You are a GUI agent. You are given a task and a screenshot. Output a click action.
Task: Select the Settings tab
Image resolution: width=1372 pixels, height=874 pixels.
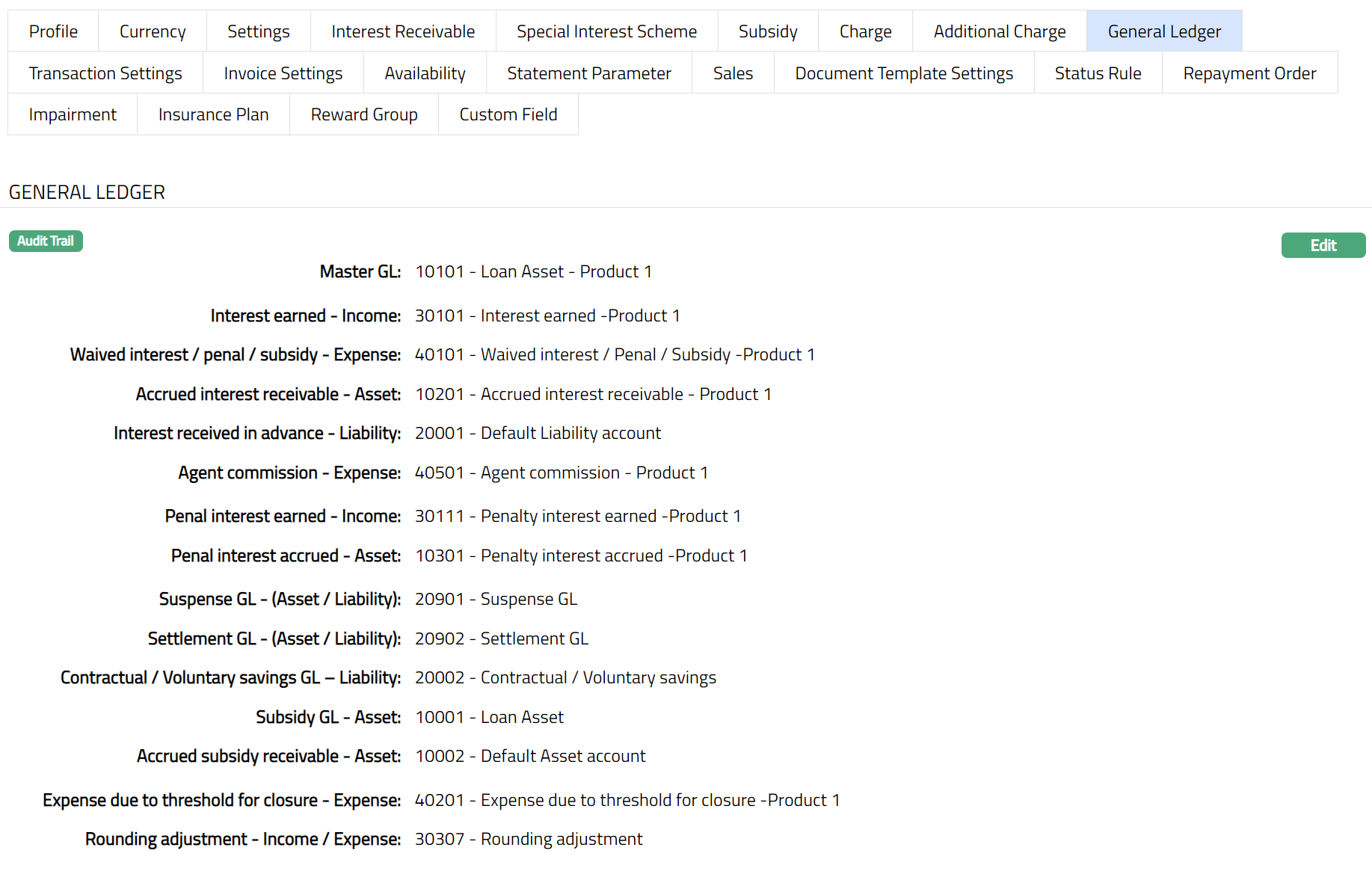click(258, 31)
